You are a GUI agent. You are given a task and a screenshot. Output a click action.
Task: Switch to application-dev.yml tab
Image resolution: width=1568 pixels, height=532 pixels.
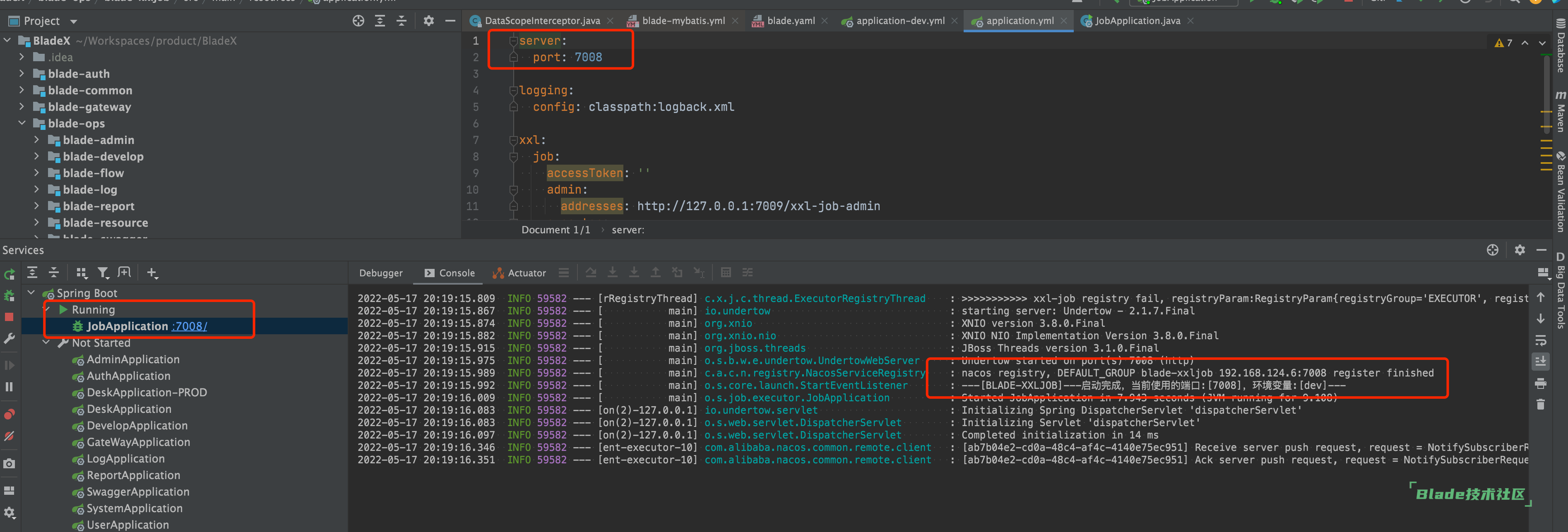pos(900,21)
